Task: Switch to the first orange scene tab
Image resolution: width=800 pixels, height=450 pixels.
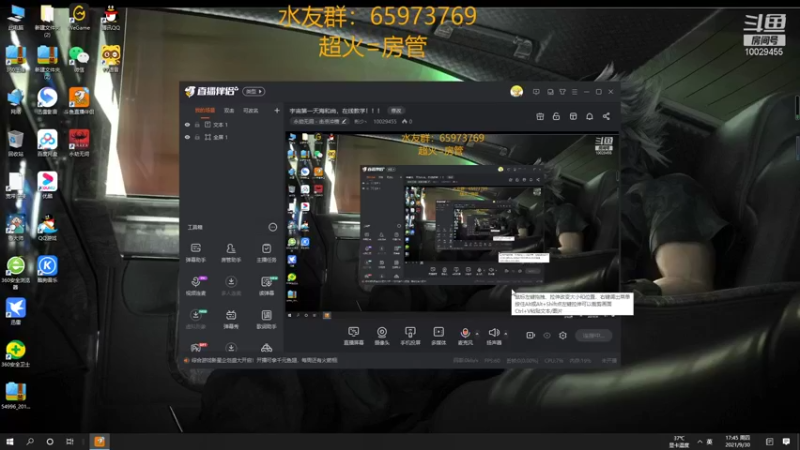Action: tap(205, 110)
